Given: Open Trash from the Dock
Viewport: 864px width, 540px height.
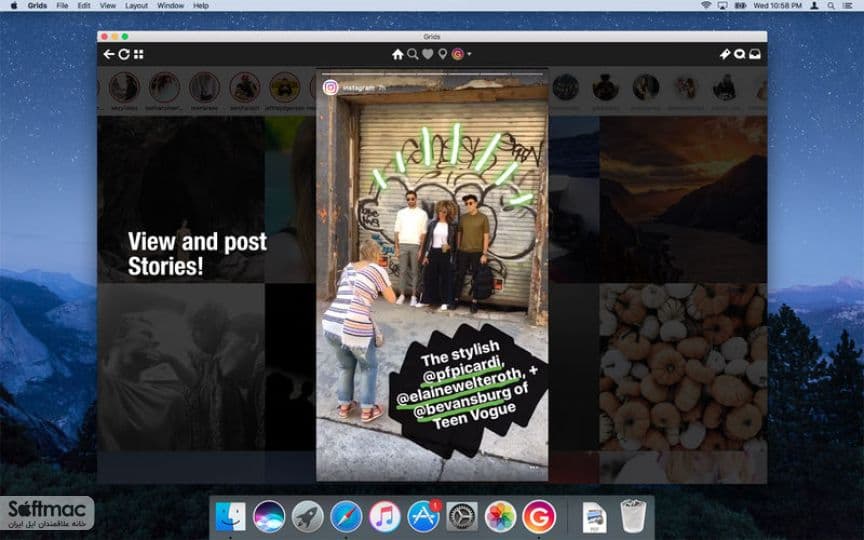Looking at the screenshot, I should (633, 516).
